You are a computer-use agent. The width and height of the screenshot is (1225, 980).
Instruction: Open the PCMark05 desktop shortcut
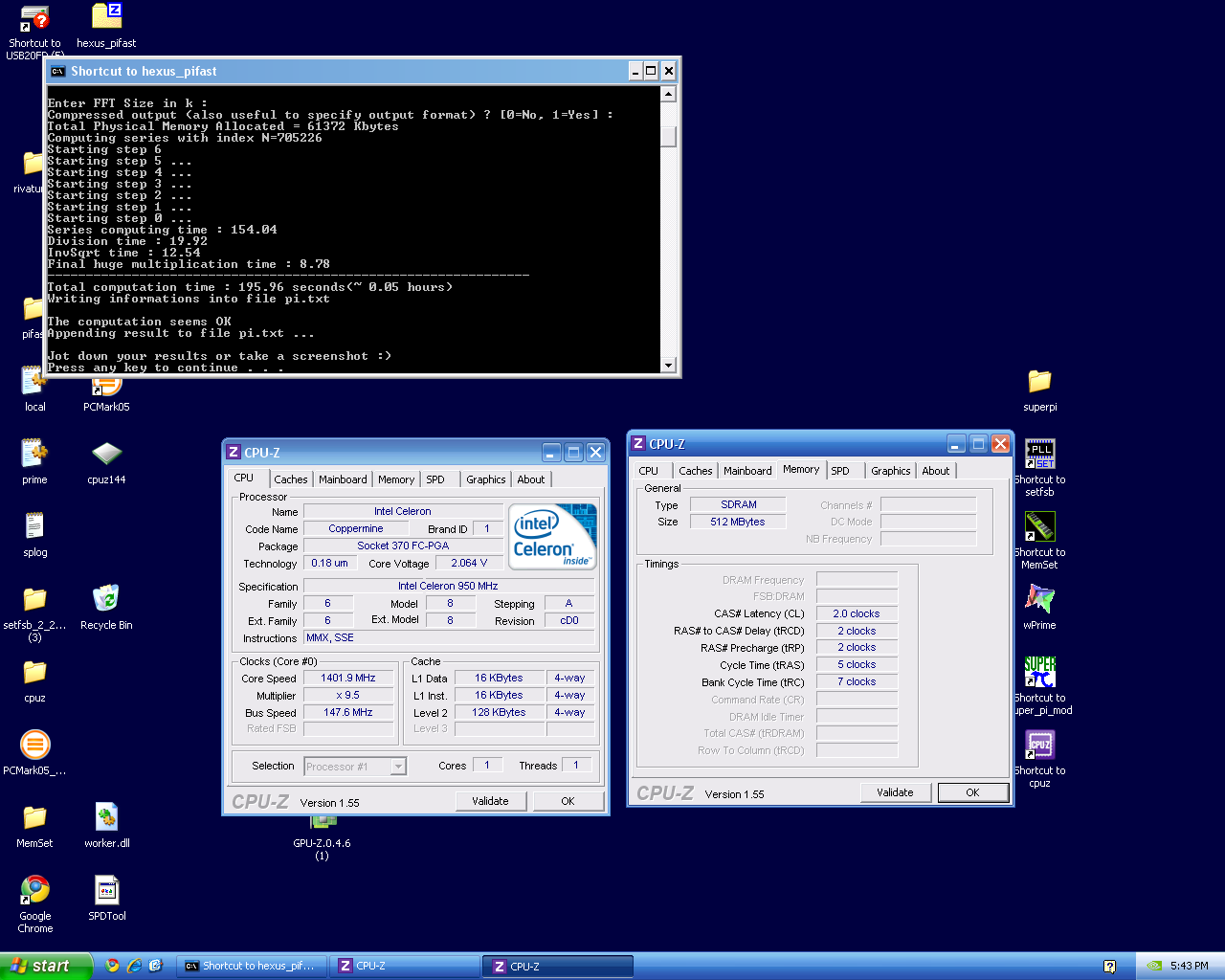coord(106,388)
